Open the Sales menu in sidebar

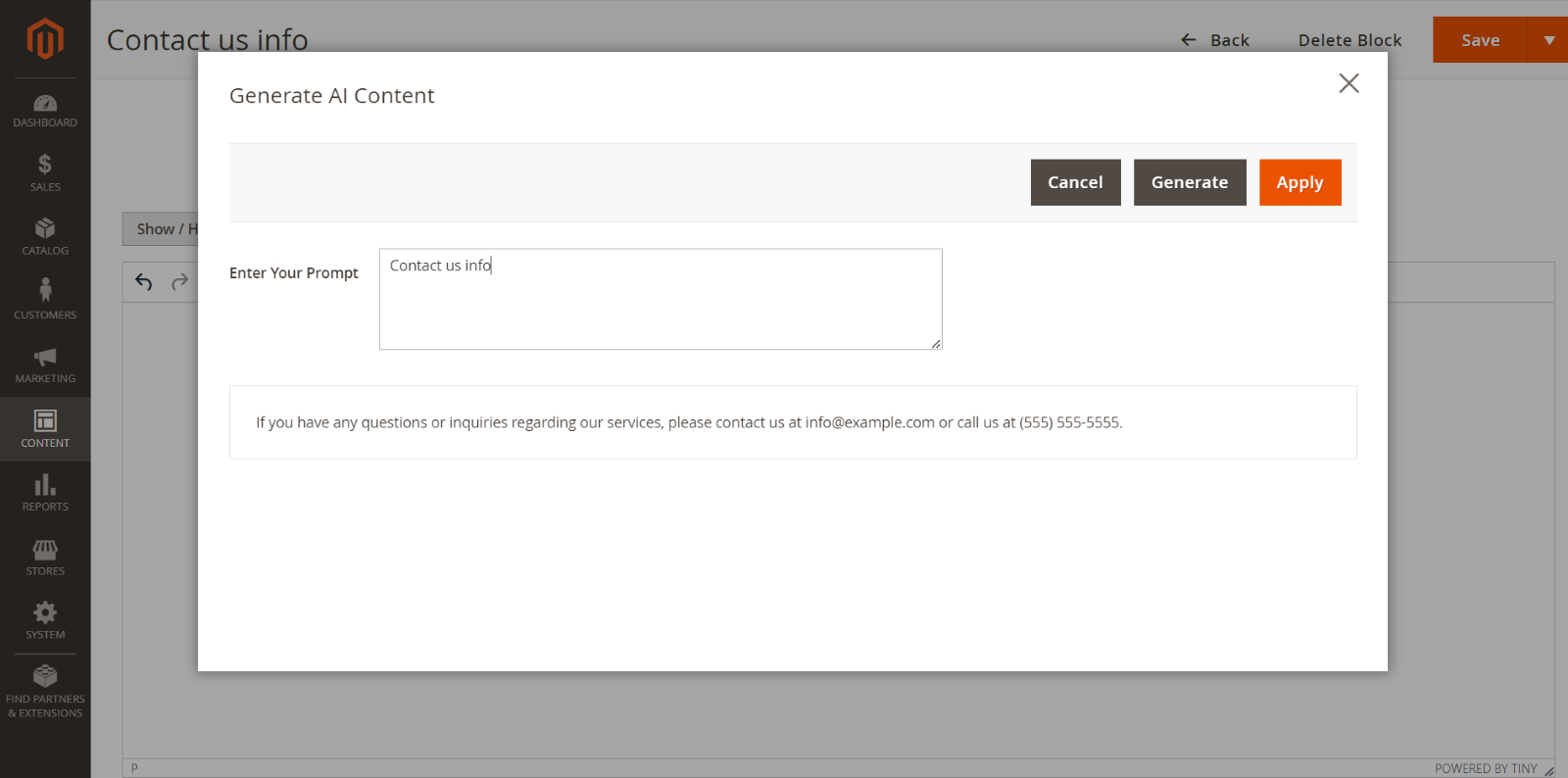click(45, 172)
